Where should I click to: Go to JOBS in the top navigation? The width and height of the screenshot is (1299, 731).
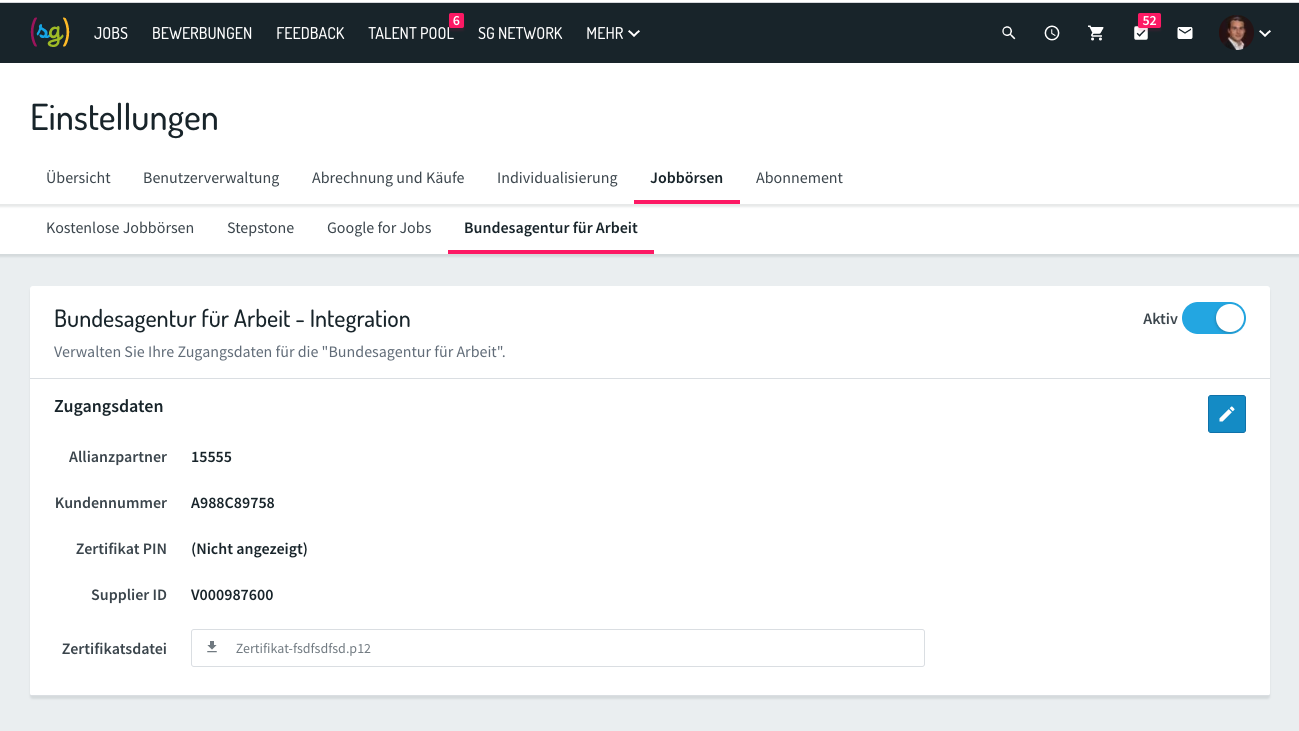click(x=111, y=33)
